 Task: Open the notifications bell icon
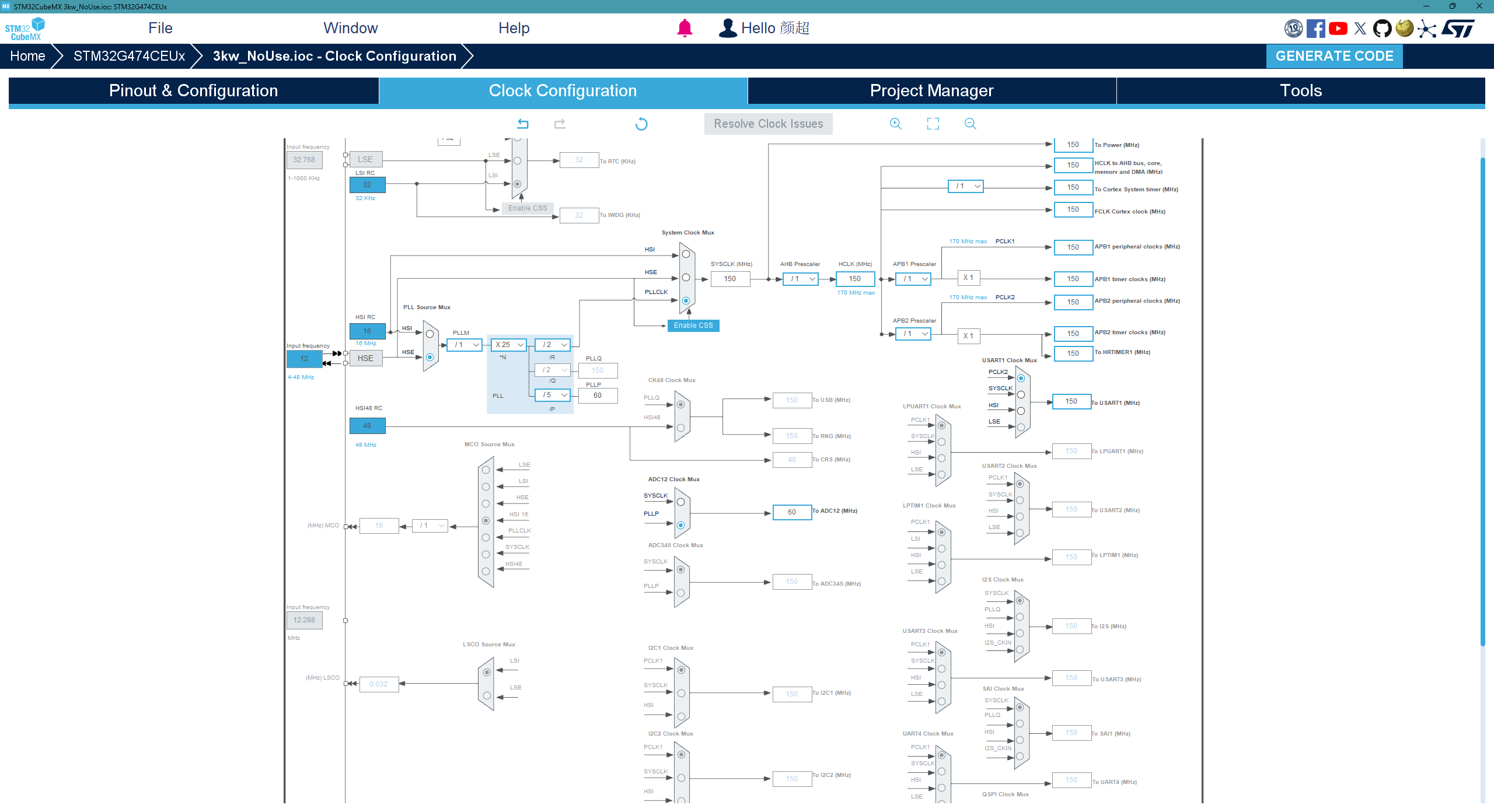coord(684,28)
